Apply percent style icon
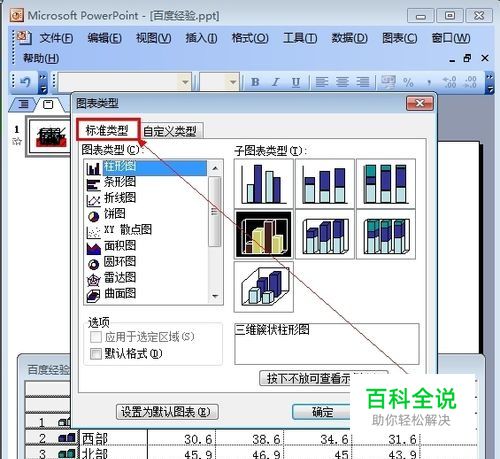This screenshot has height=459, width=500. tap(408, 82)
